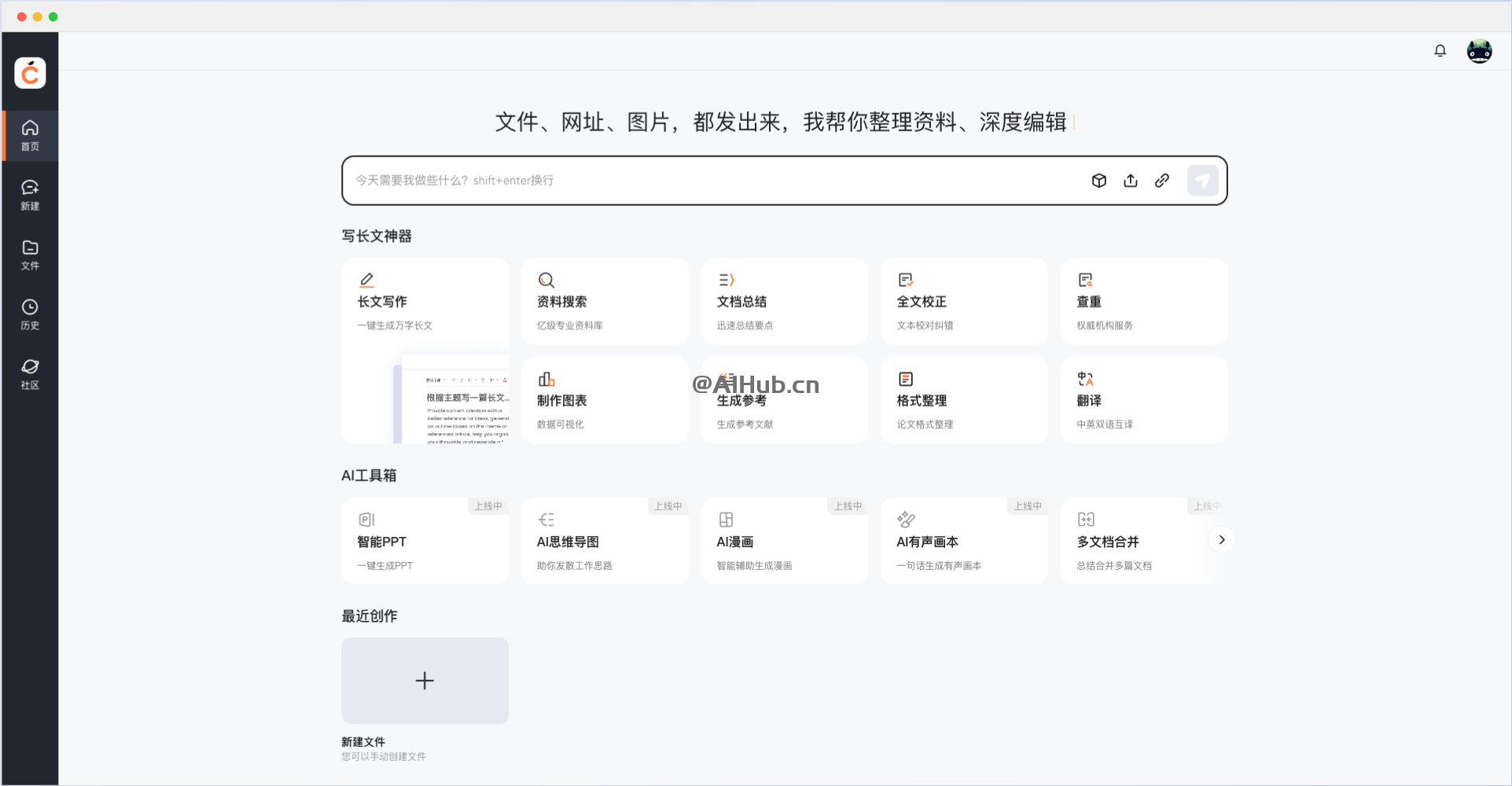Open the notification bell
Viewport: 1512px width, 786px height.
[x=1440, y=50]
